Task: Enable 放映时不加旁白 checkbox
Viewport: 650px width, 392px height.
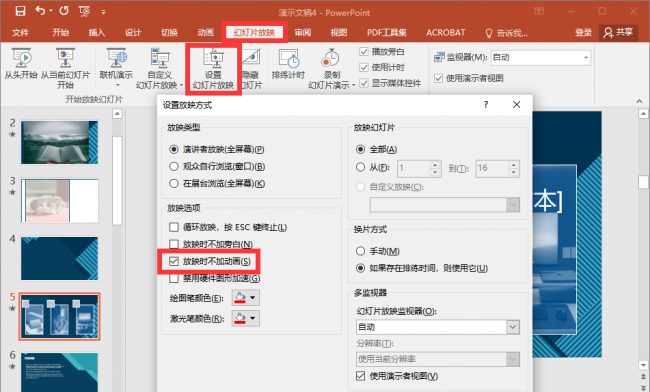Action: point(174,244)
